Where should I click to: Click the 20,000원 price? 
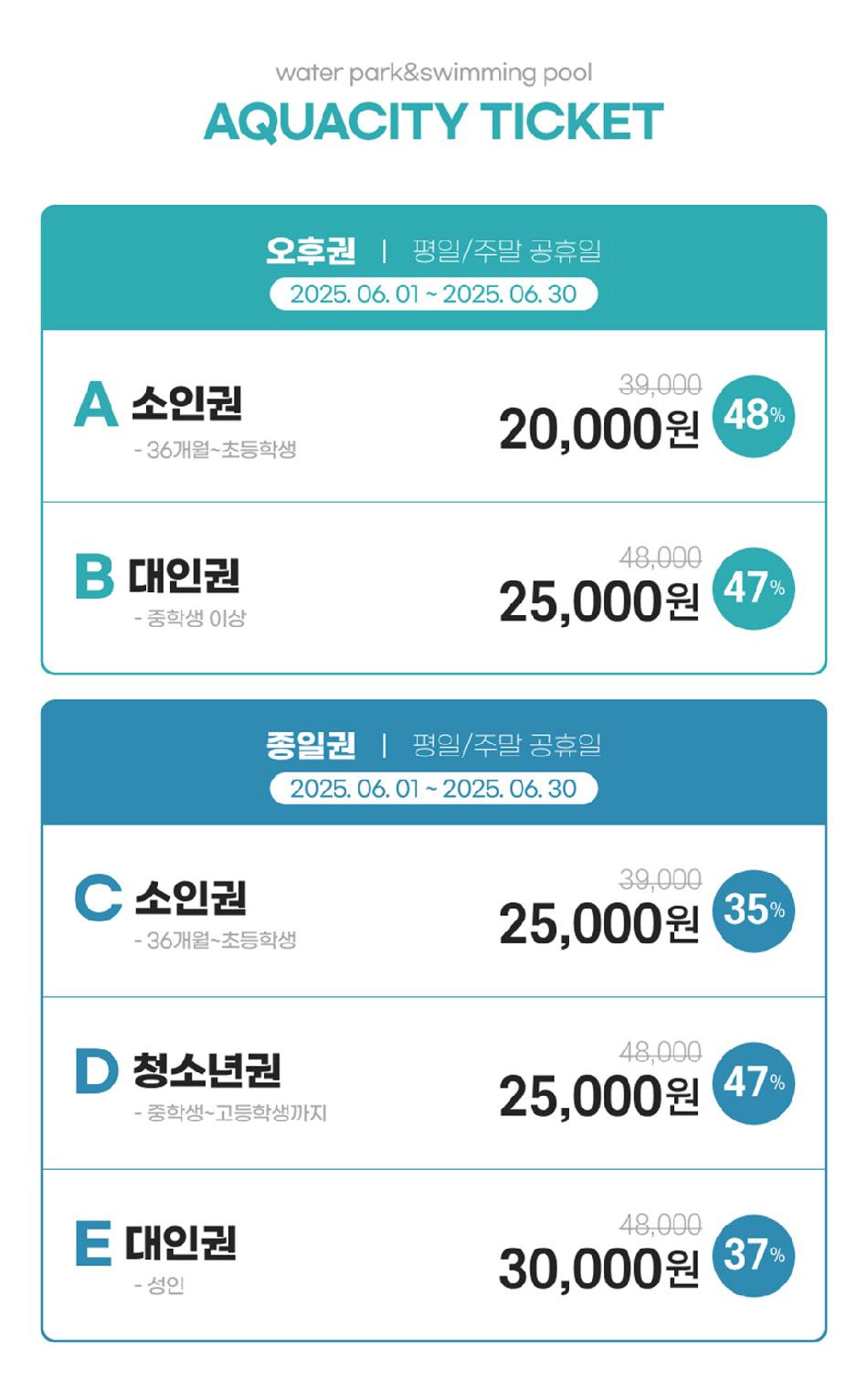[599, 430]
